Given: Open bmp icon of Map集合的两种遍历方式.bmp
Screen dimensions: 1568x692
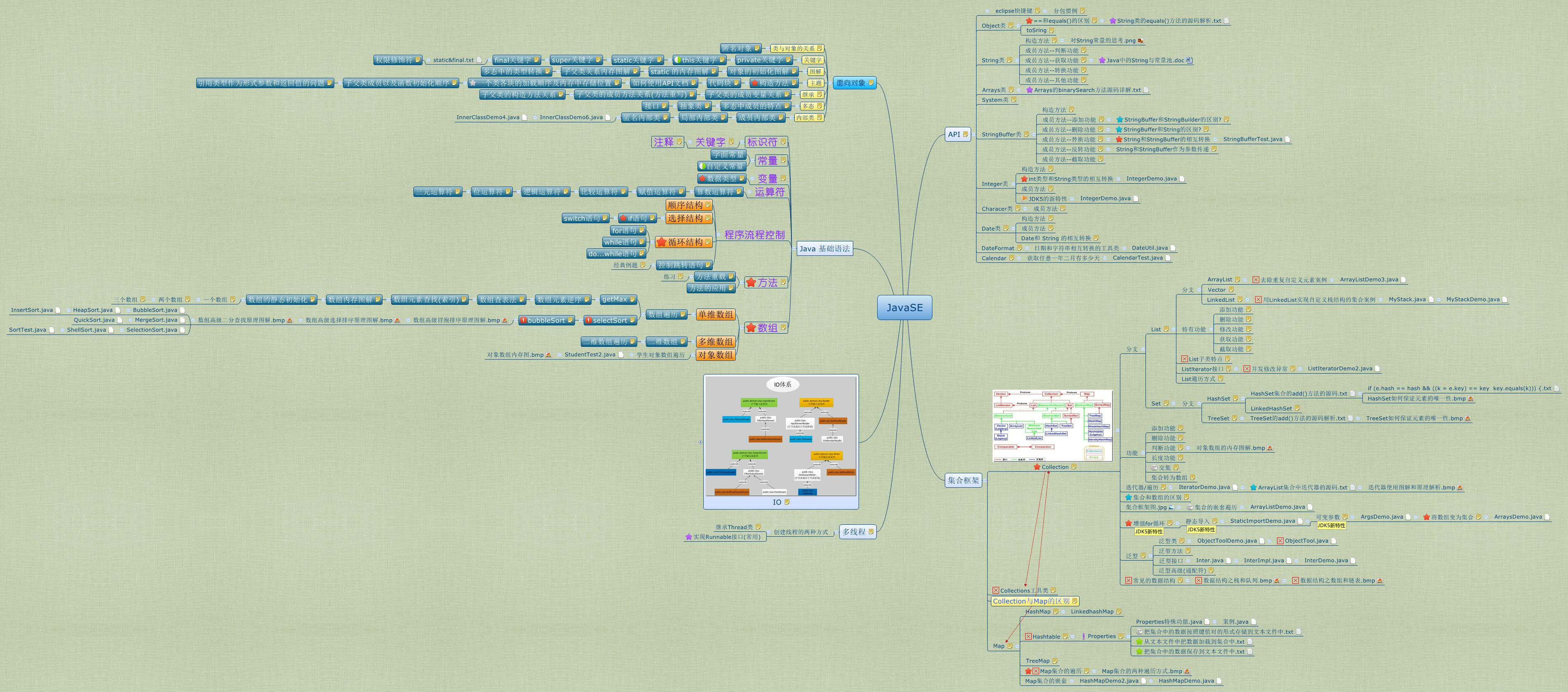Looking at the screenshot, I should click(x=1187, y=671).
